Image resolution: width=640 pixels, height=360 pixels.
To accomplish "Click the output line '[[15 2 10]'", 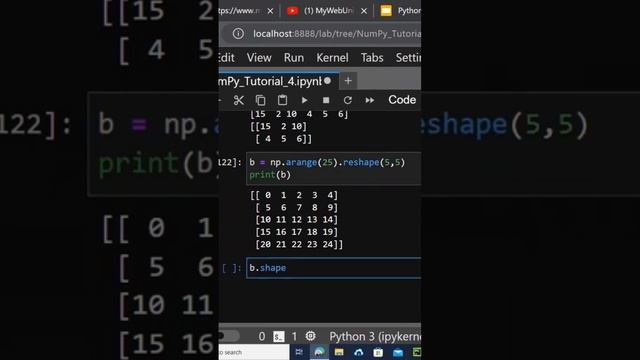I will point(278,126).
